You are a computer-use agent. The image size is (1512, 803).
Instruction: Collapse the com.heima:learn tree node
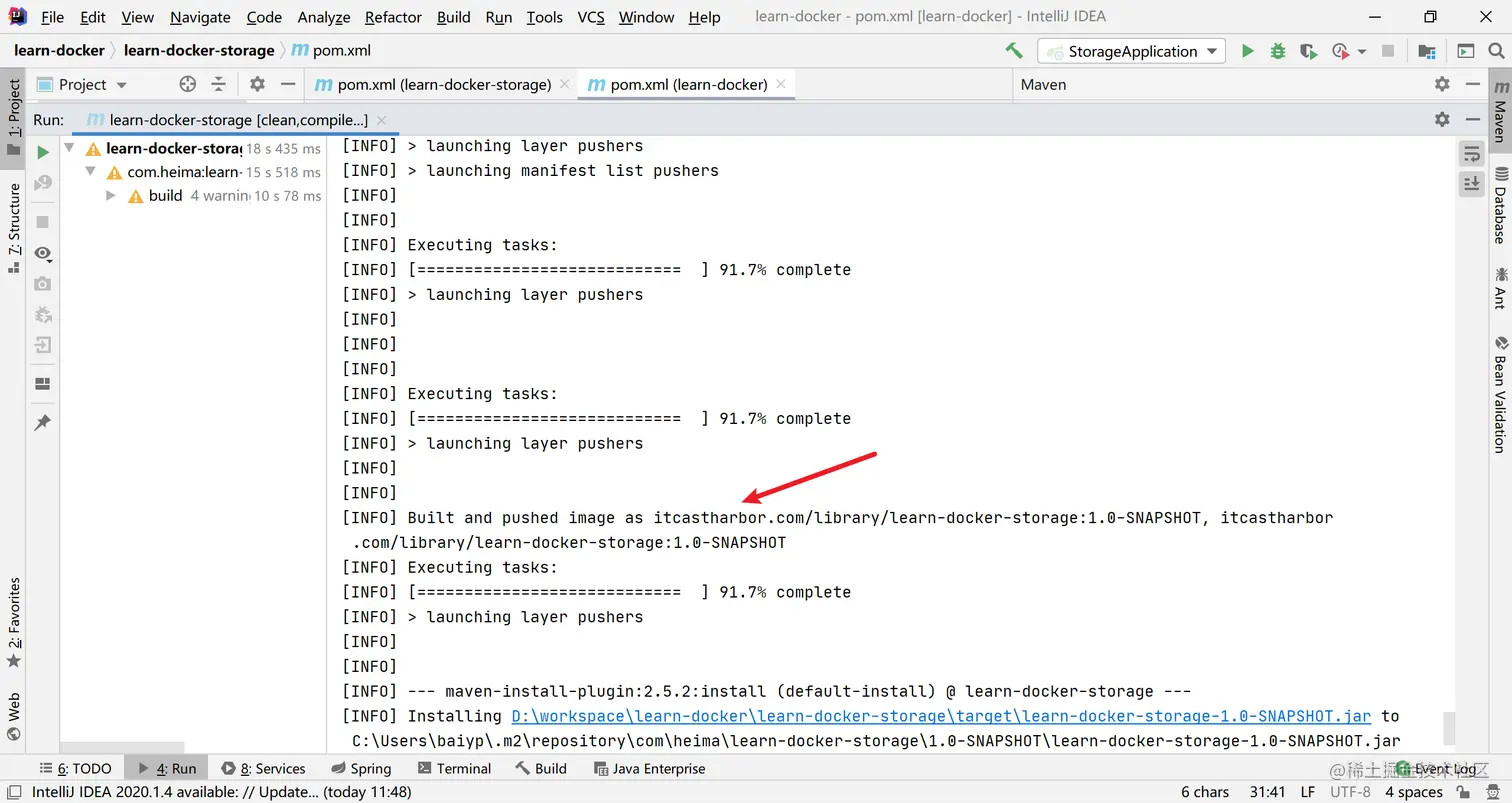(x=90, y=171)
